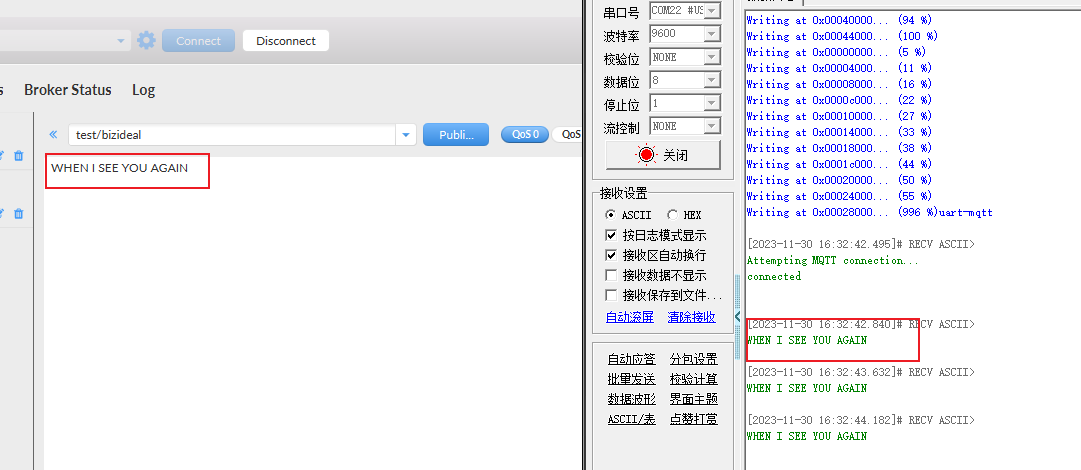Click the 清除接收 link
Image resolution: width=1081 pixels, height=470 pixels.
click(x=691, y=317)
